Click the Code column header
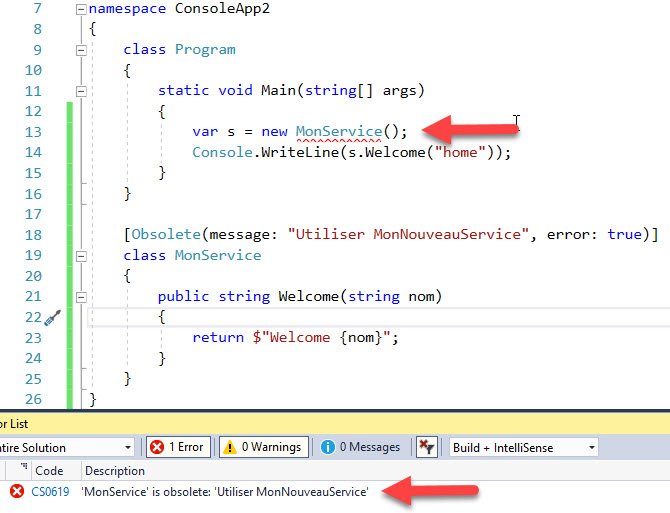The height and width of the screenshot is (513, 670). point(49,470)
